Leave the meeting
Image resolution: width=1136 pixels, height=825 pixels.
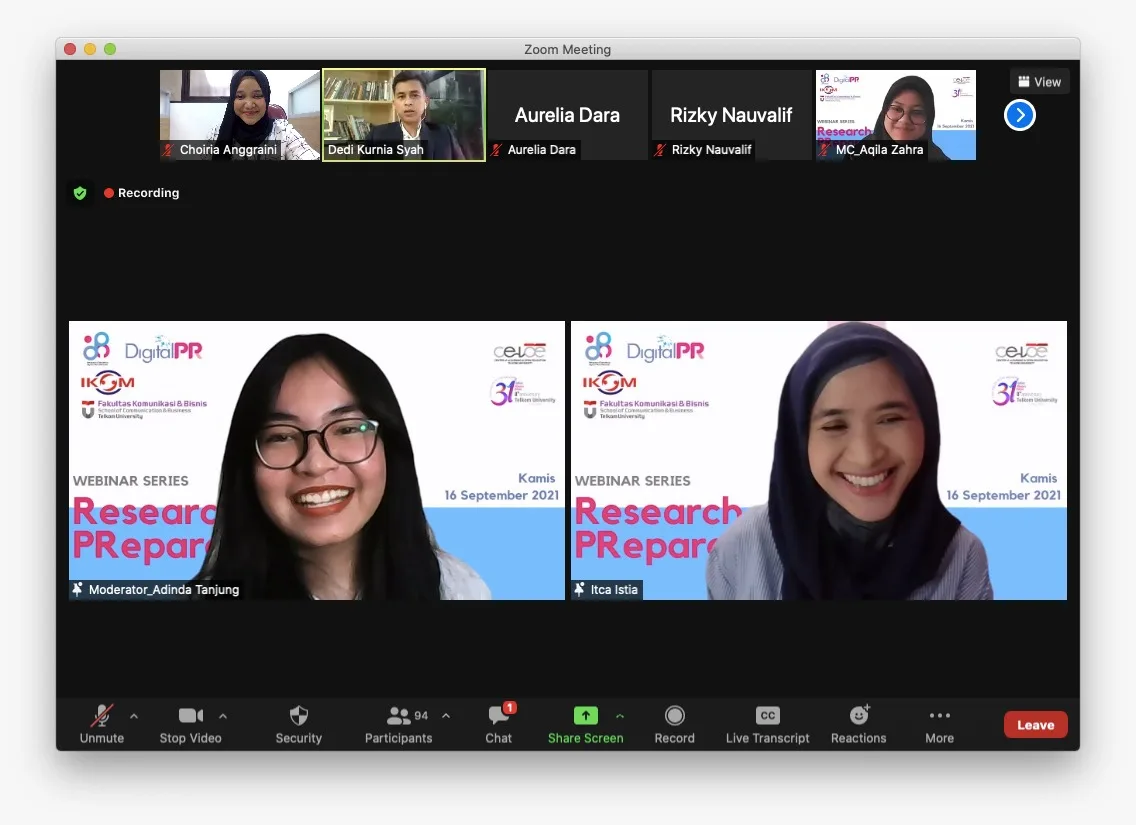(x=1035, y=725)
